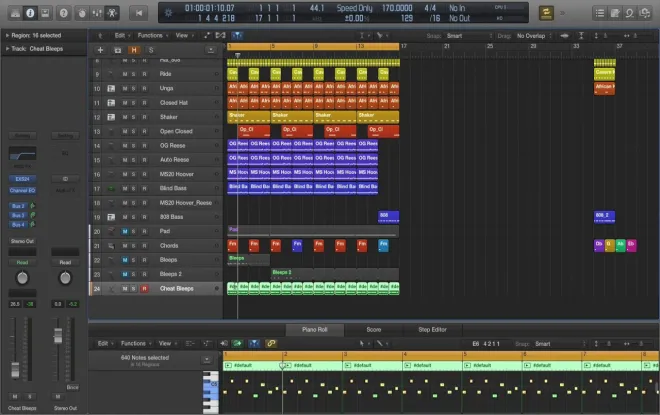
Task: Go to beginning transport button
Action: 139,13
